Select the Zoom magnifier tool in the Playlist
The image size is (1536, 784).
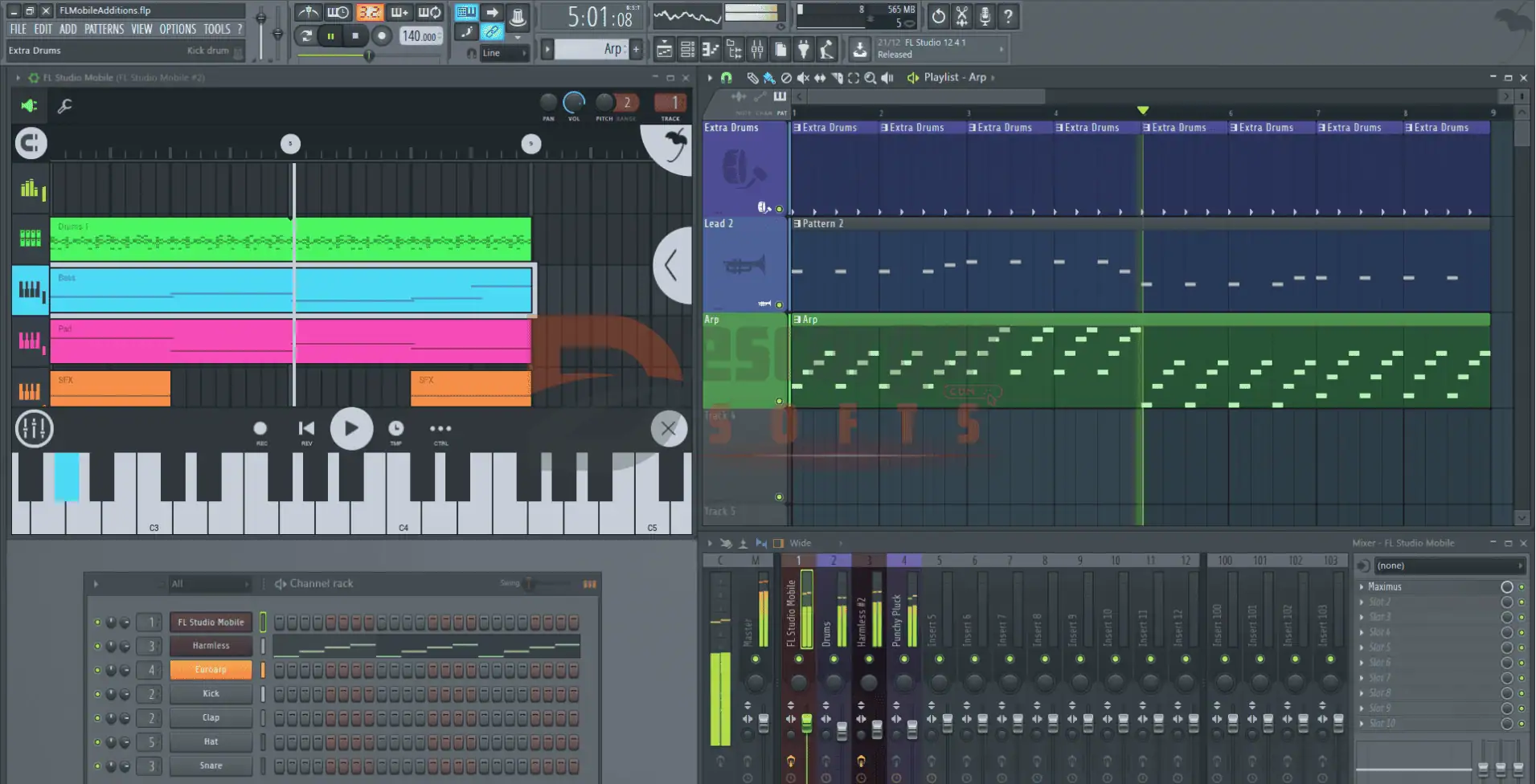(x=870, y=78)
